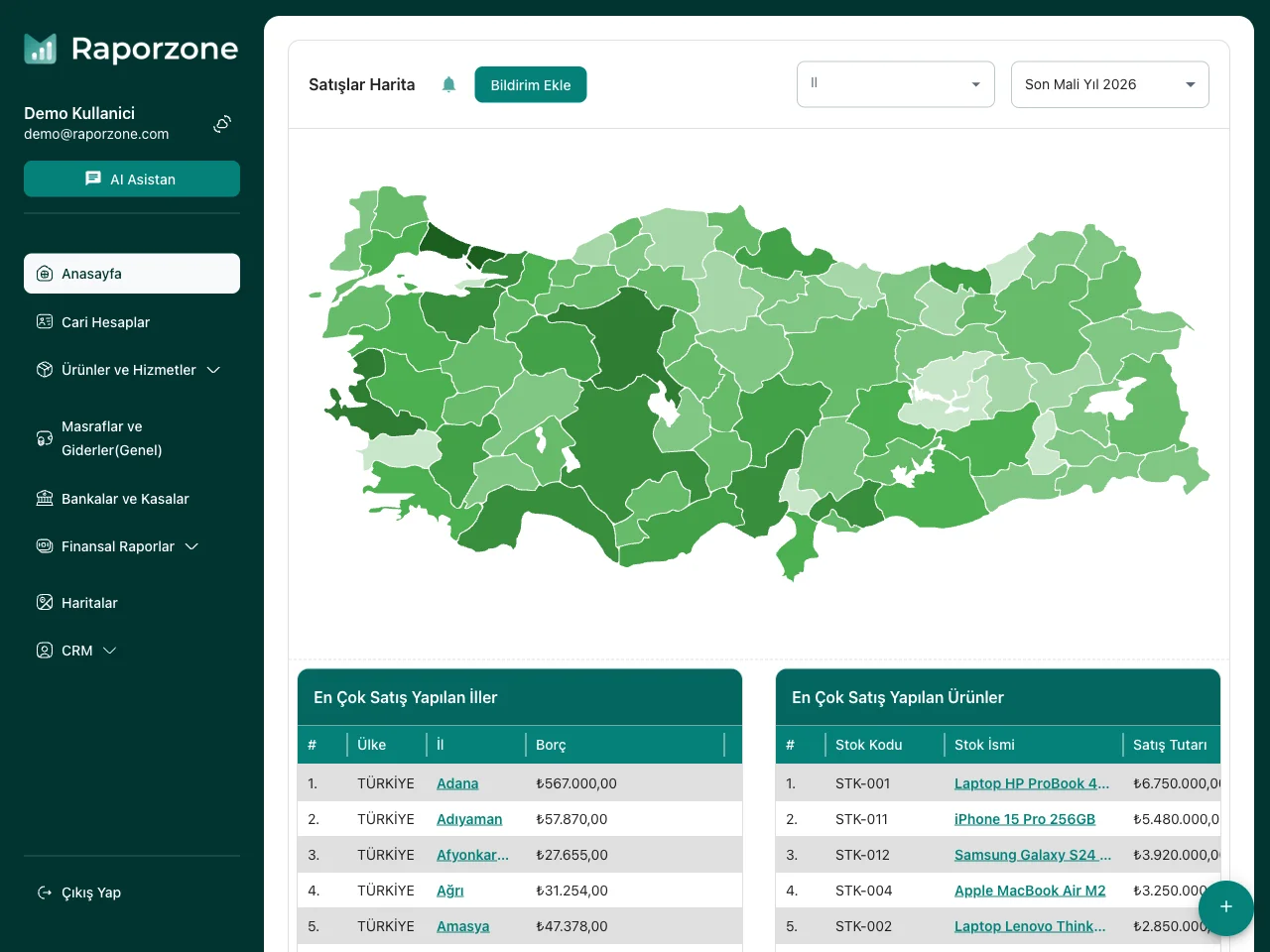Select the Anasayfa home icon
The height and width of the screenshot is (952, 1270).
(45, 274)
